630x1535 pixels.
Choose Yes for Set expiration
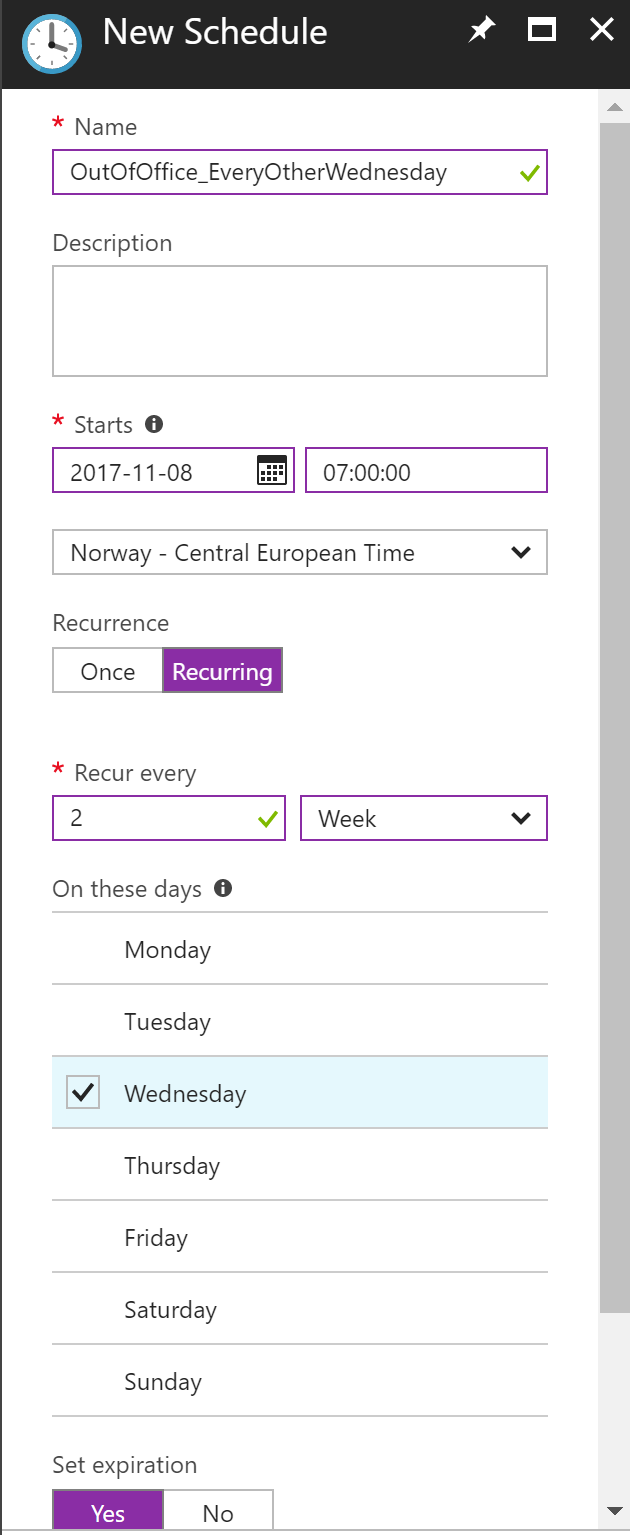click(x=108, y=1511)
